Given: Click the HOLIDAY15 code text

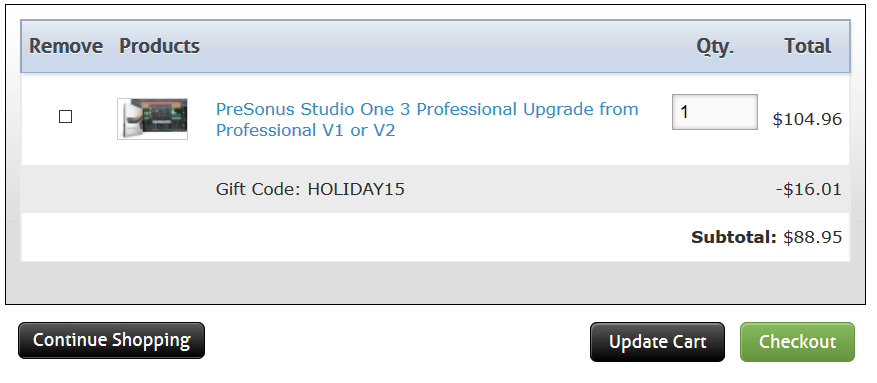Looking at the screenshot, I should pos(356,189).
